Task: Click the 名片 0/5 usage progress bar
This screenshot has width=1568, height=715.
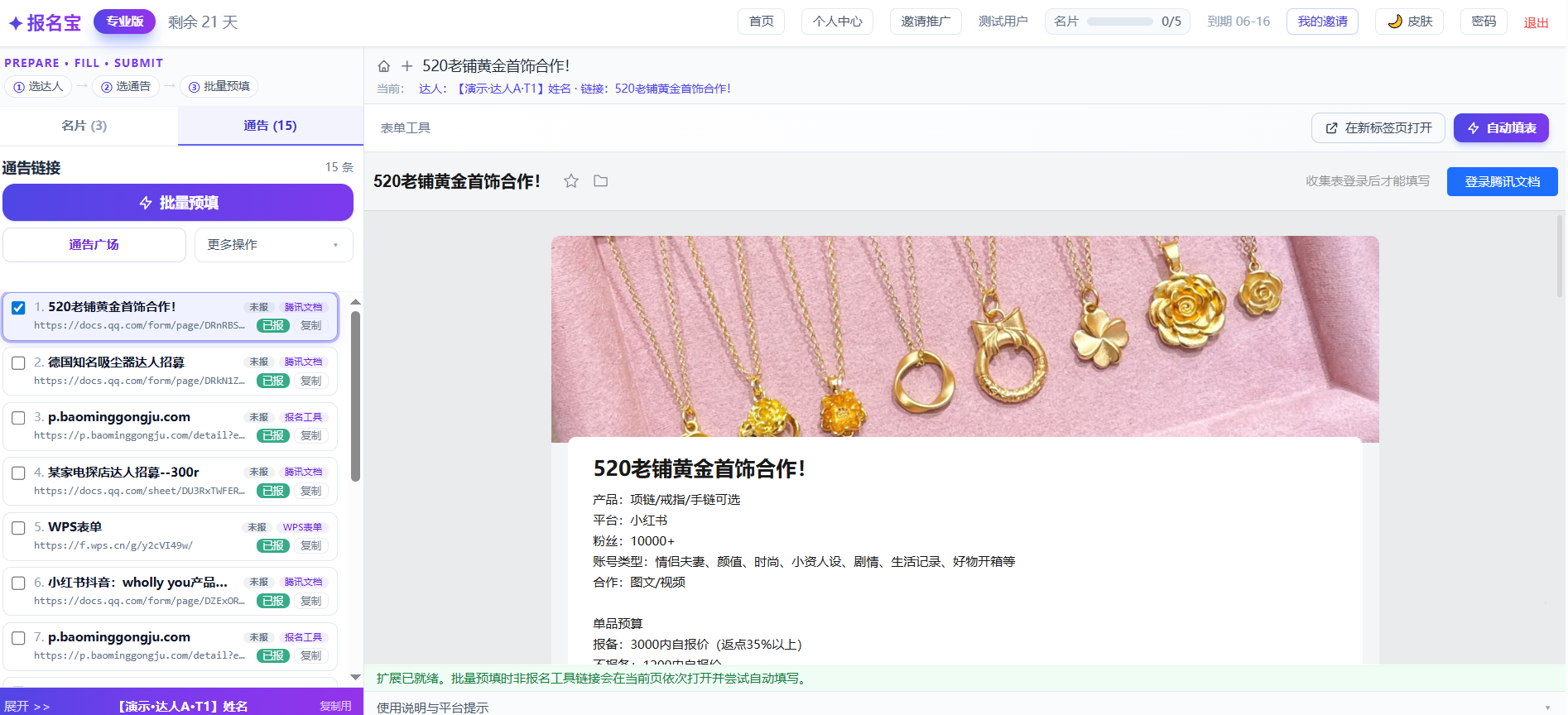Action: coord(1119,22)
